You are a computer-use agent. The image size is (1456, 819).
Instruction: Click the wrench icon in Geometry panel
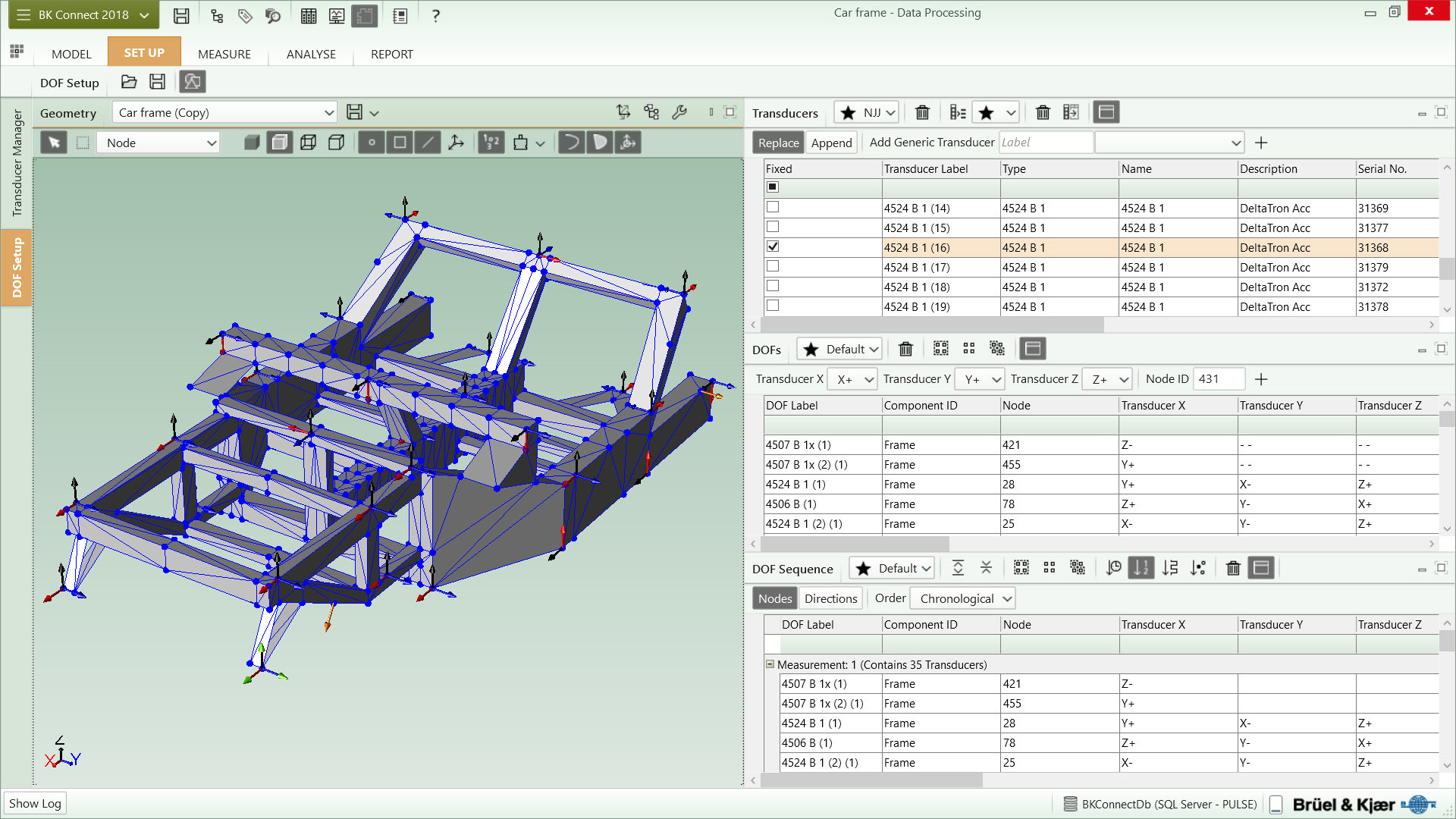coord(679,112)
